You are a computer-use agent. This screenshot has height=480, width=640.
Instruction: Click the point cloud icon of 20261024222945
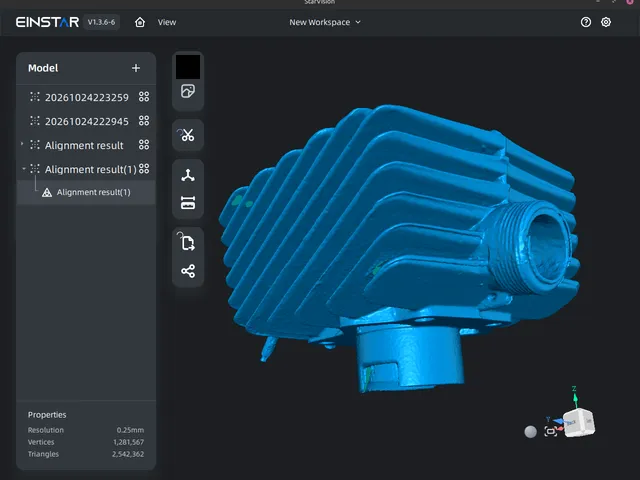click(35, 121)
